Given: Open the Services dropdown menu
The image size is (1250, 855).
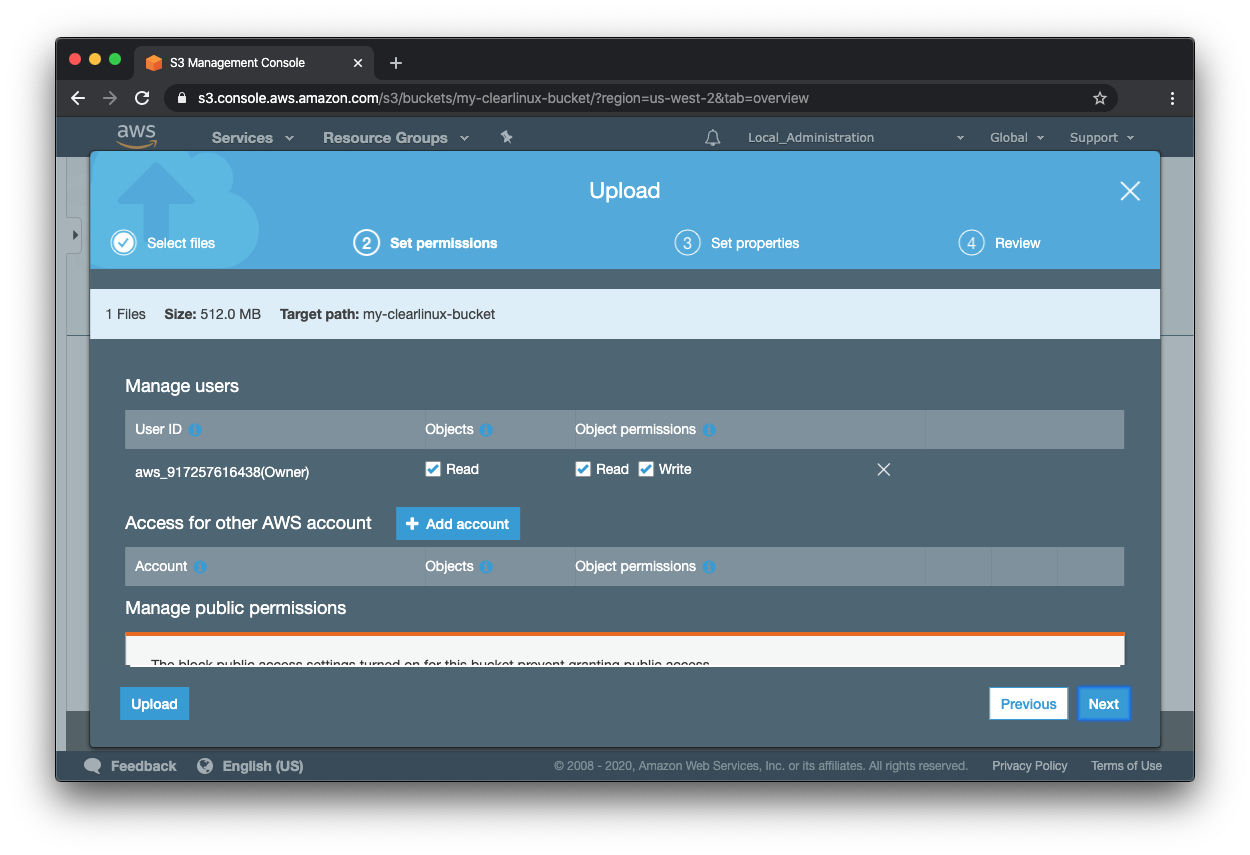Looking at the screenshot, I should click(x=252, y=138).
